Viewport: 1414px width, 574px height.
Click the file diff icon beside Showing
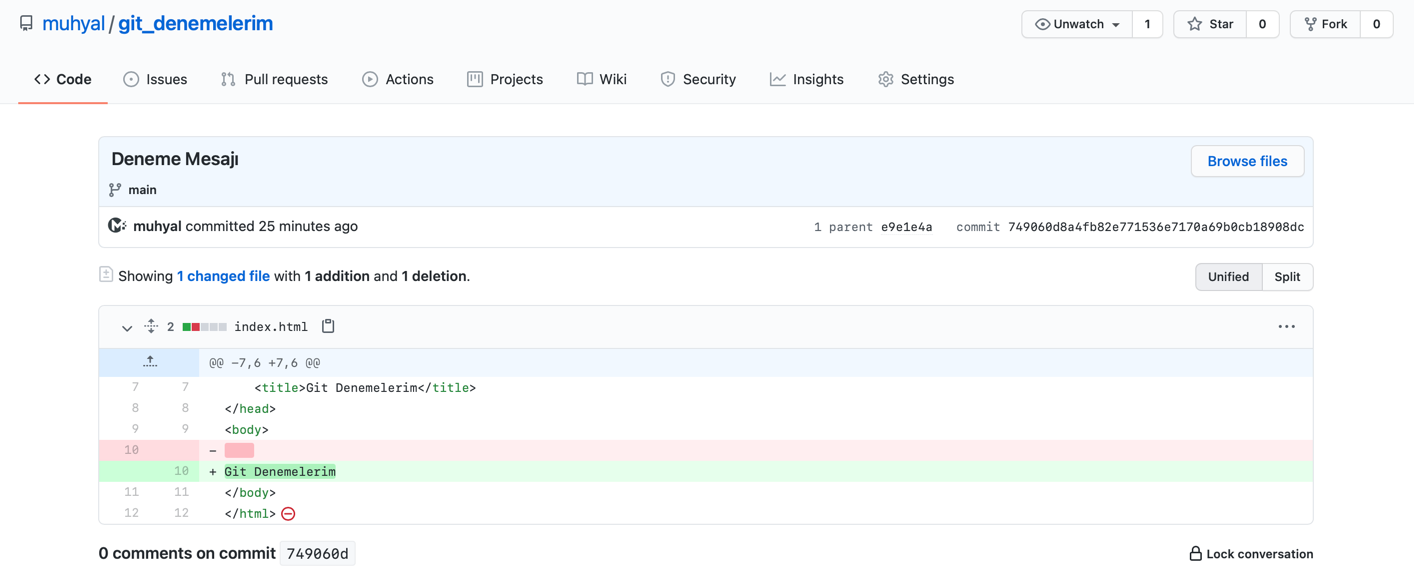[106, 275]
